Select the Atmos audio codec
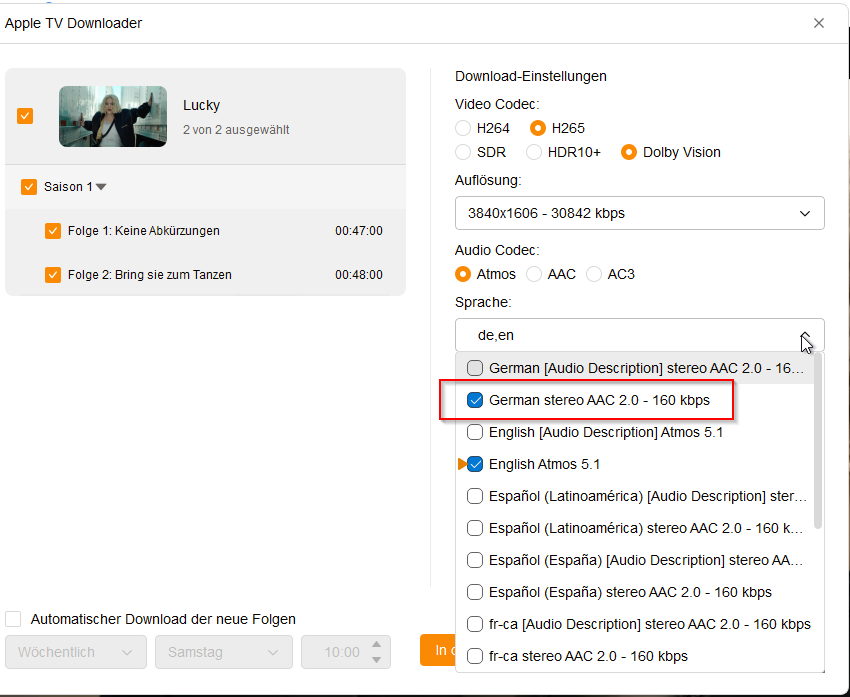Screen dimensions: 850x697 pos(463,274)
